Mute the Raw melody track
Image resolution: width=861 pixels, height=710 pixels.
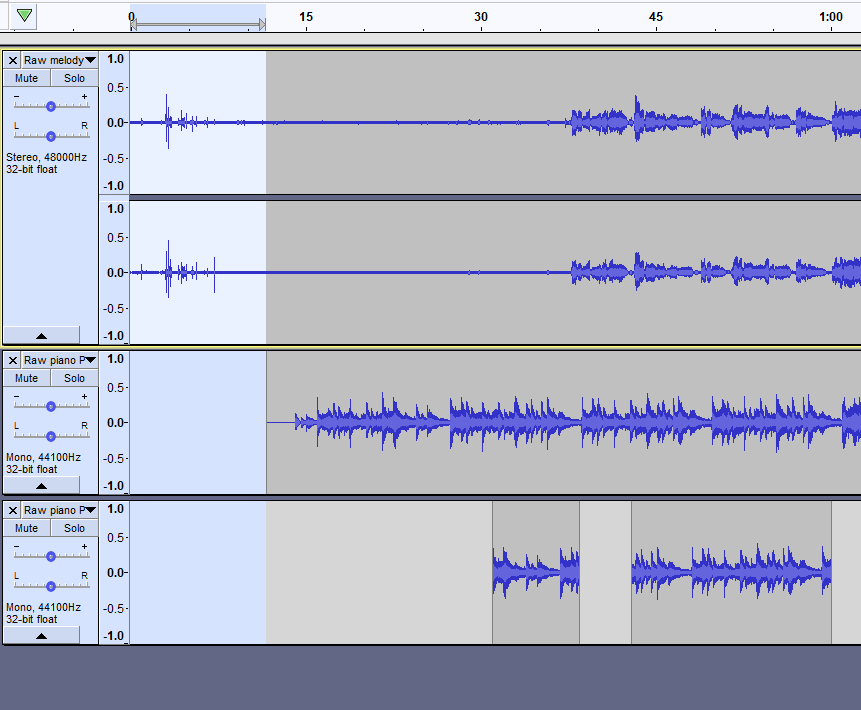(26, 78)
